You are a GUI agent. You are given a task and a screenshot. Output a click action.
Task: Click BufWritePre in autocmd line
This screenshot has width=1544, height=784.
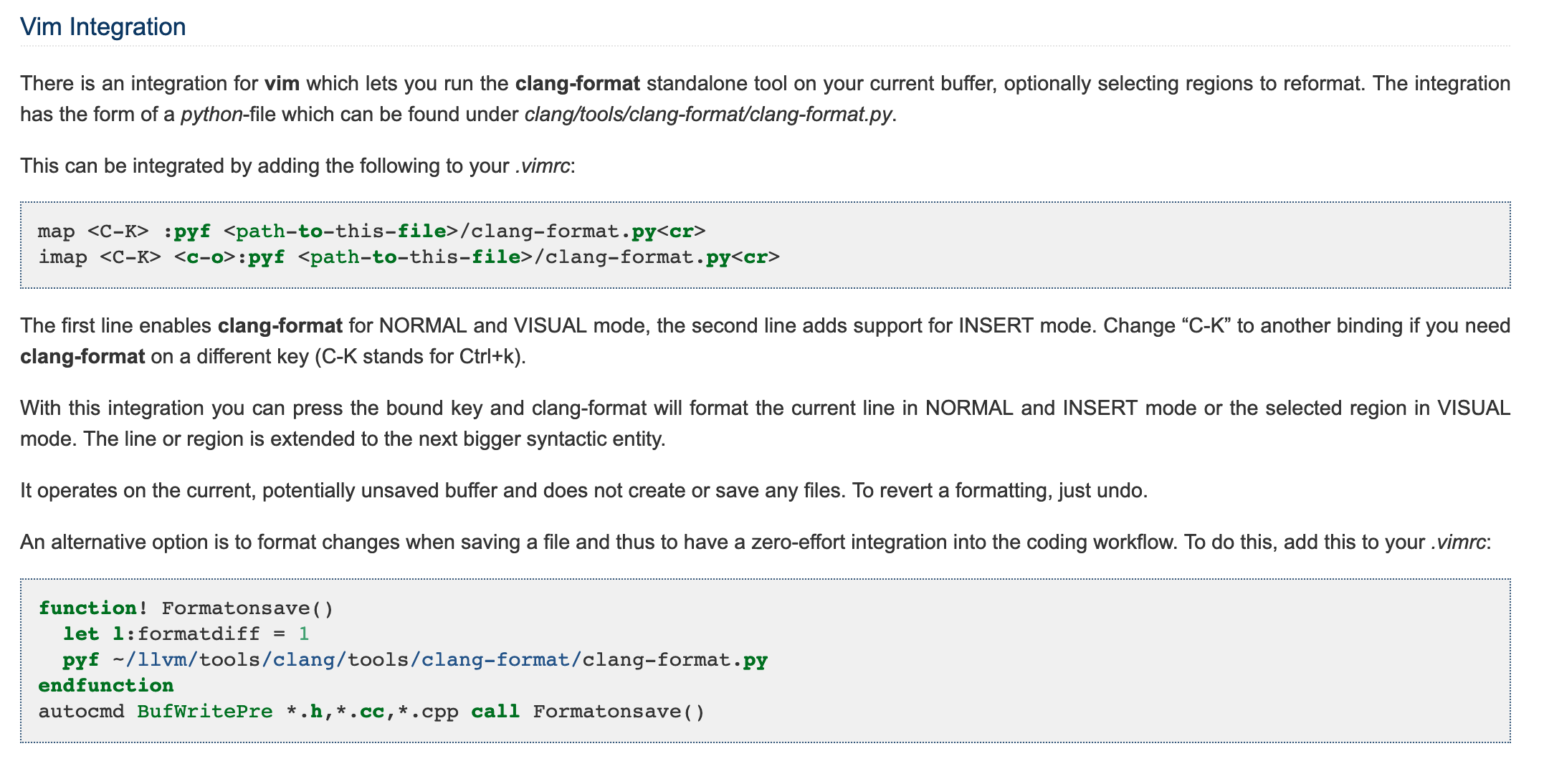205,712
